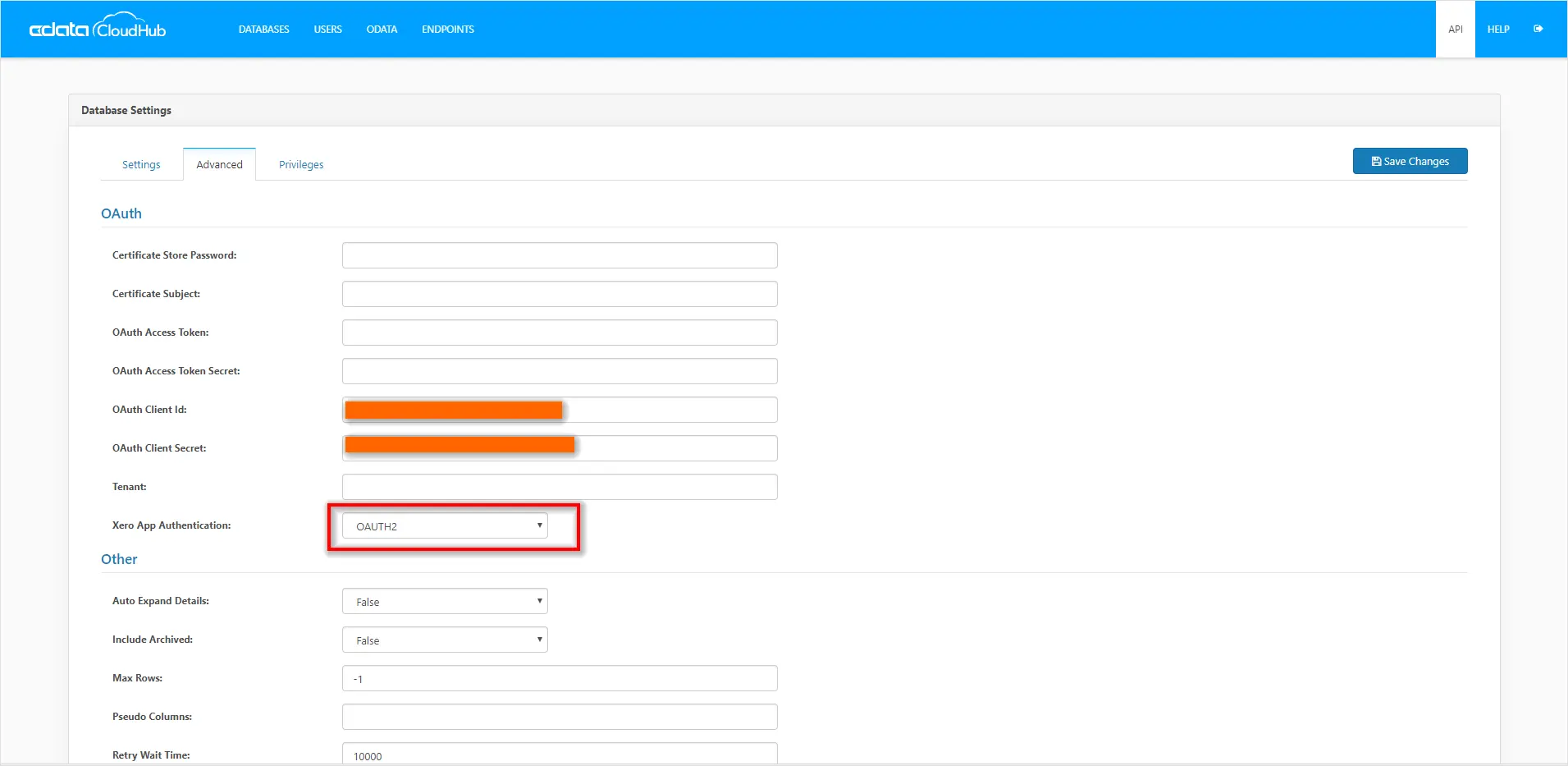Select the highlighted OAuth Client Id value
1568x766 pixels.
(453, 409)
